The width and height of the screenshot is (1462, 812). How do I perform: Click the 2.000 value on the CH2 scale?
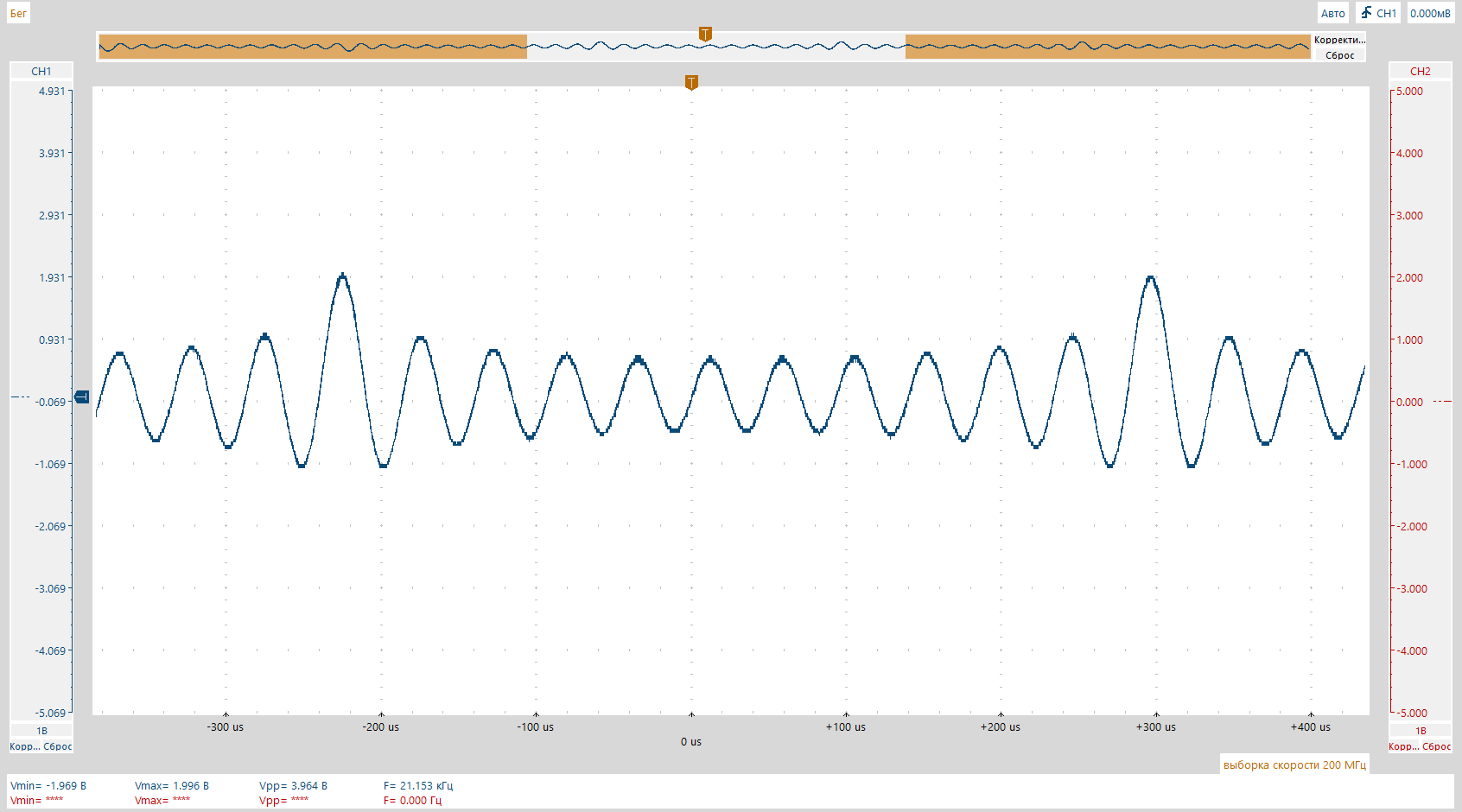point(1409,277)
